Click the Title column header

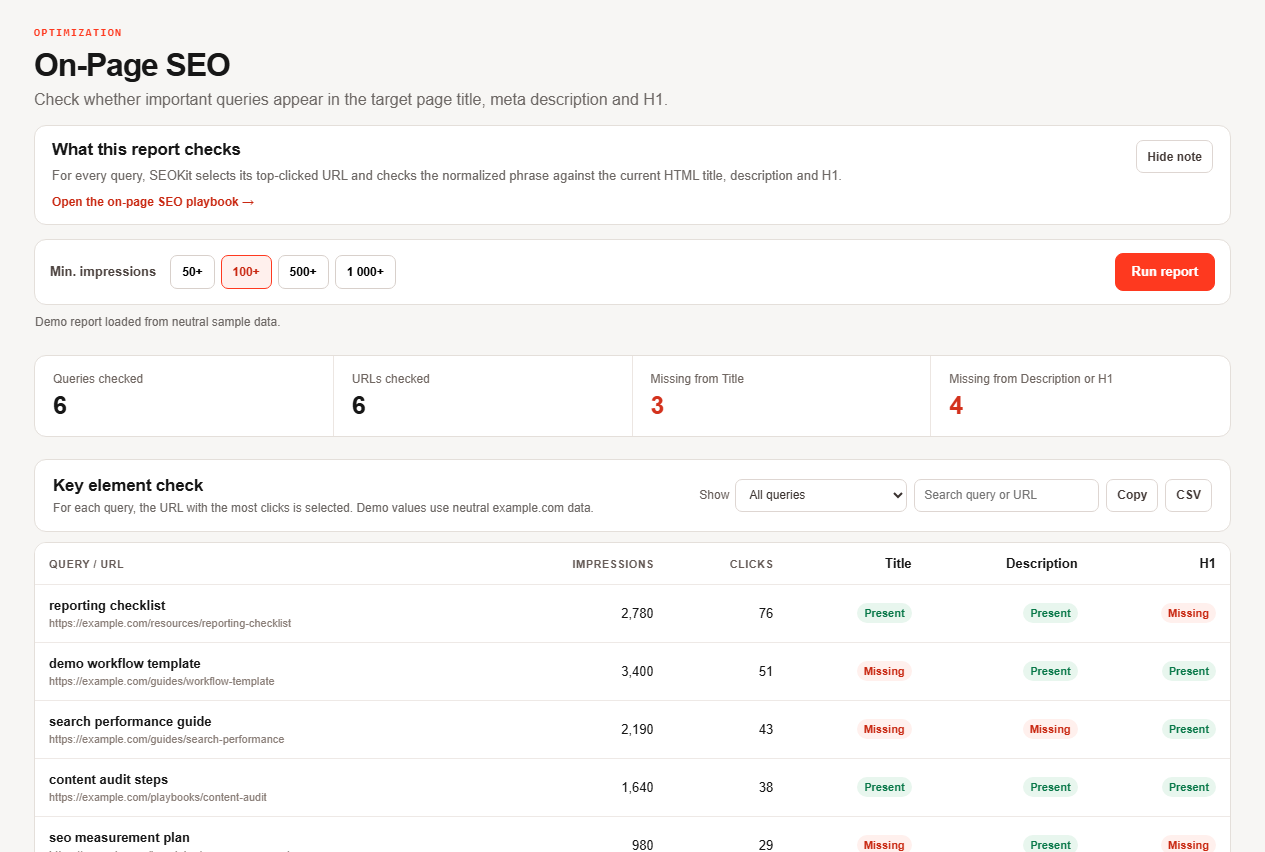point(898,564)
